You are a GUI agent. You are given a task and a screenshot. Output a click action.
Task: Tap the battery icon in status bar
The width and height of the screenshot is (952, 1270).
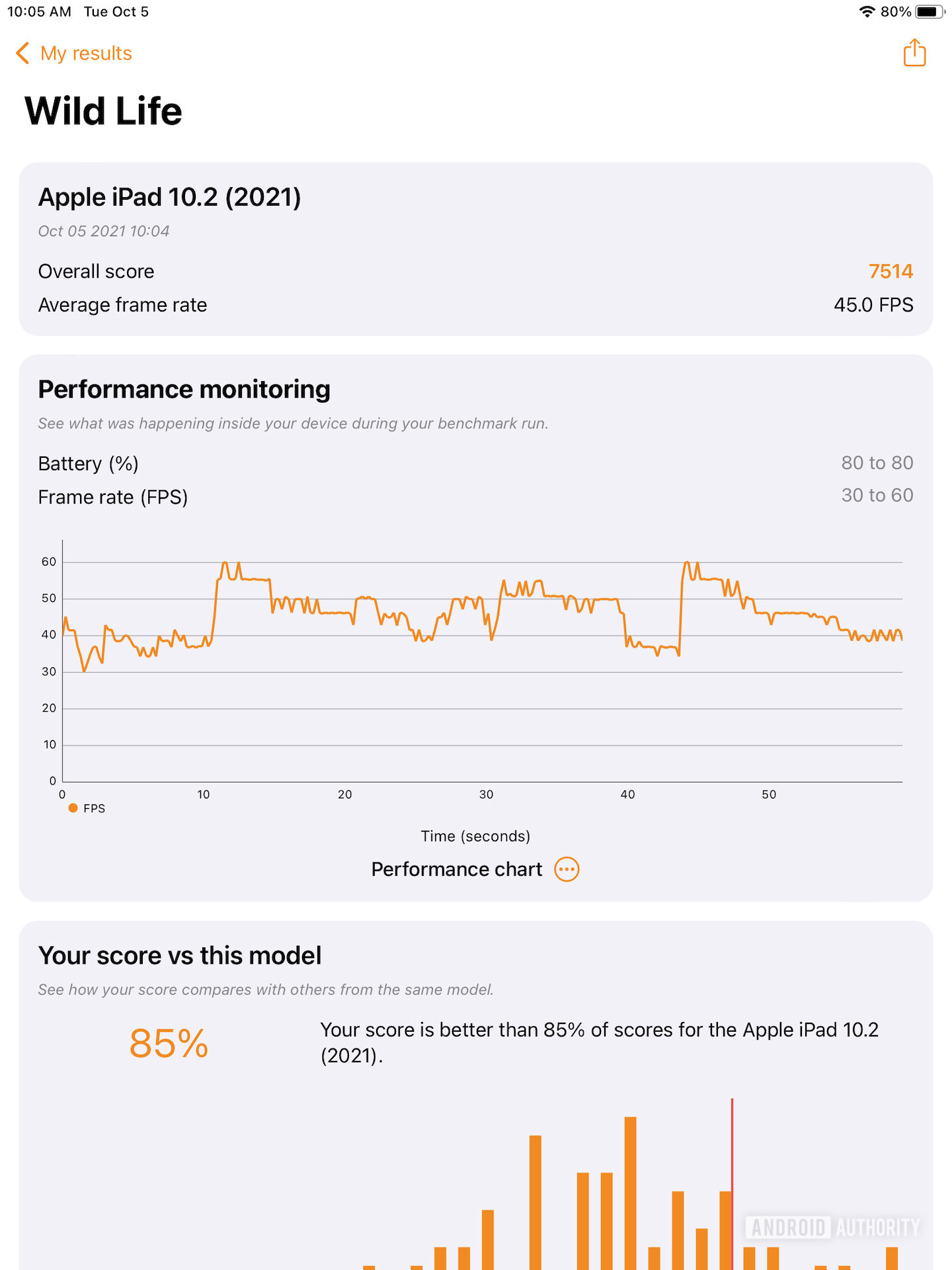[x=930, y=12]
